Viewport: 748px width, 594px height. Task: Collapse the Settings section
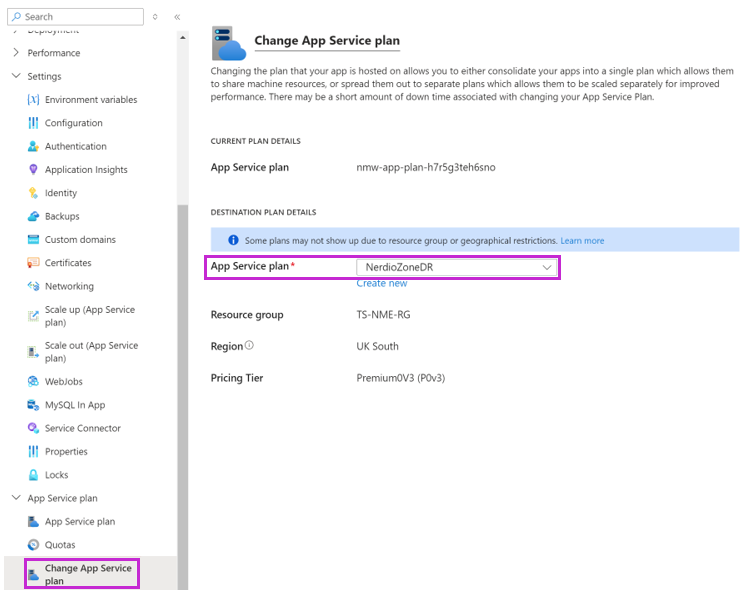tap(15, 76)
